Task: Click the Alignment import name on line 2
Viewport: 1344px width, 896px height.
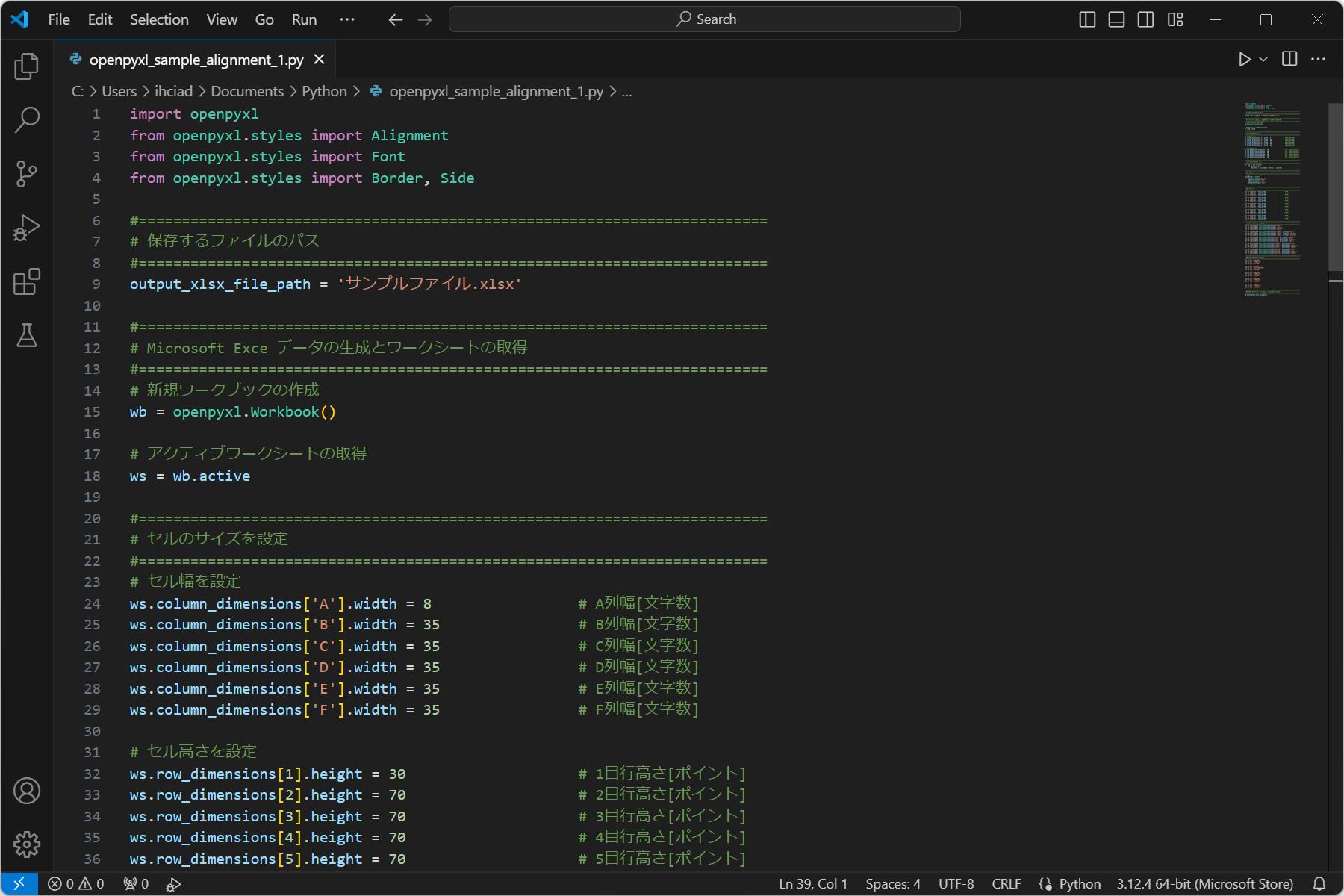Action: tap(410, 136)
